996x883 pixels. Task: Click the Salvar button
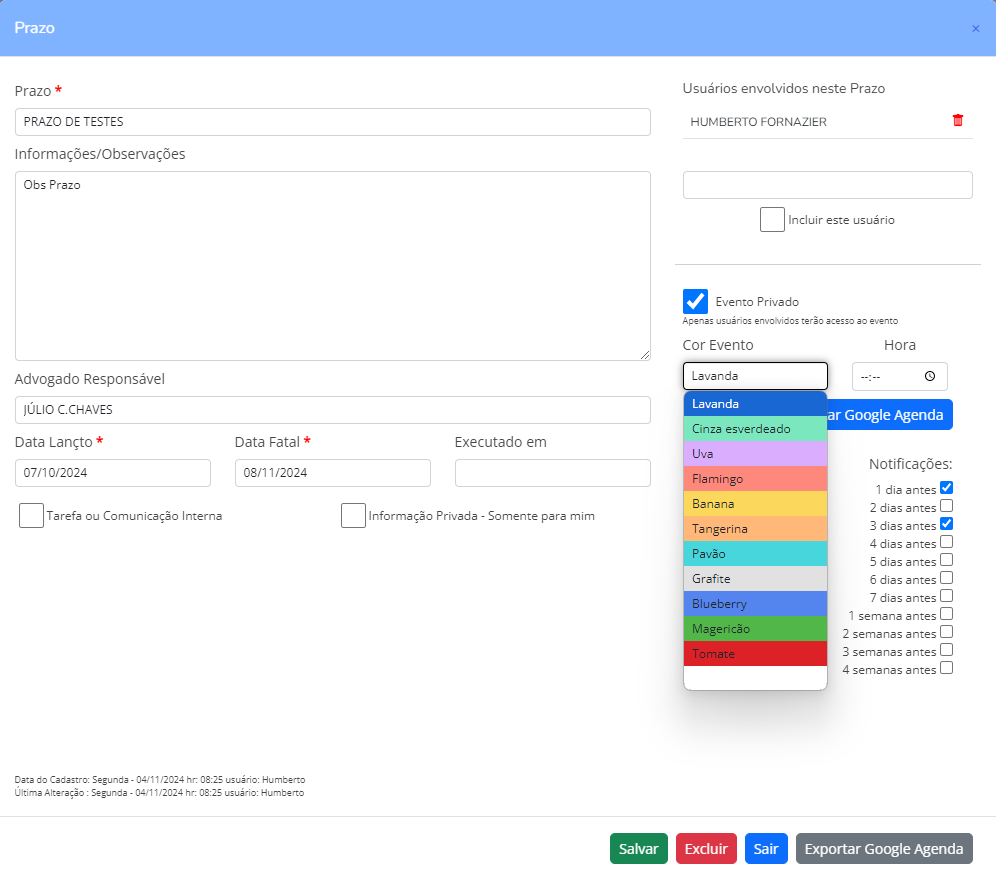pyautogui.click(x=638, y=849)
